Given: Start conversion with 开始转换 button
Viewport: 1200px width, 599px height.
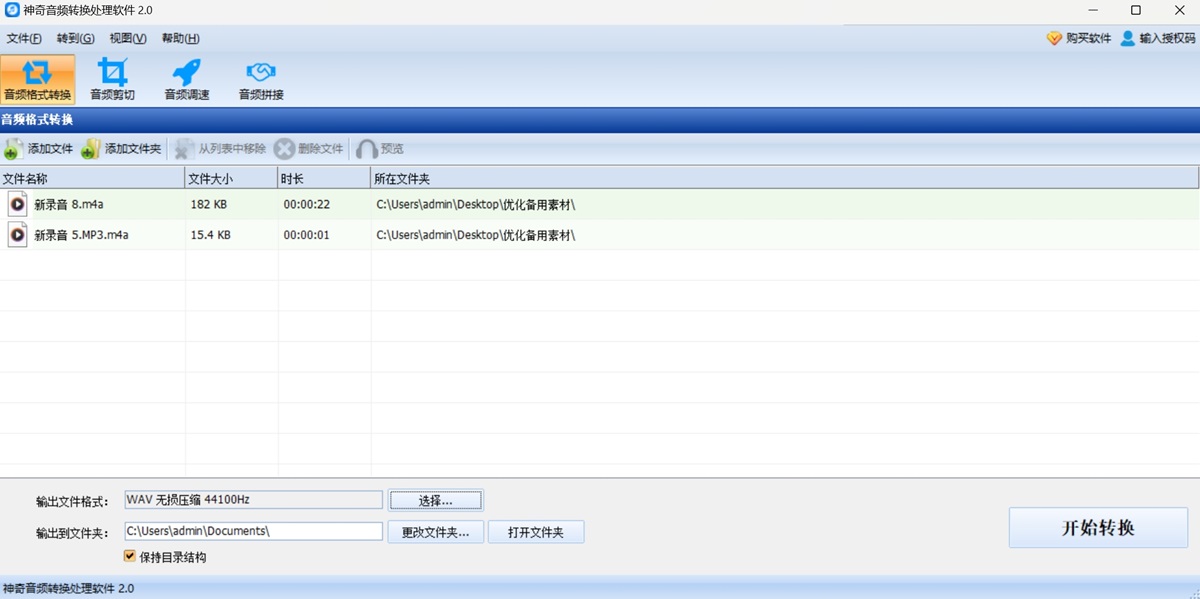Looking at the screenshot, I should click(x=1098, y=528).
